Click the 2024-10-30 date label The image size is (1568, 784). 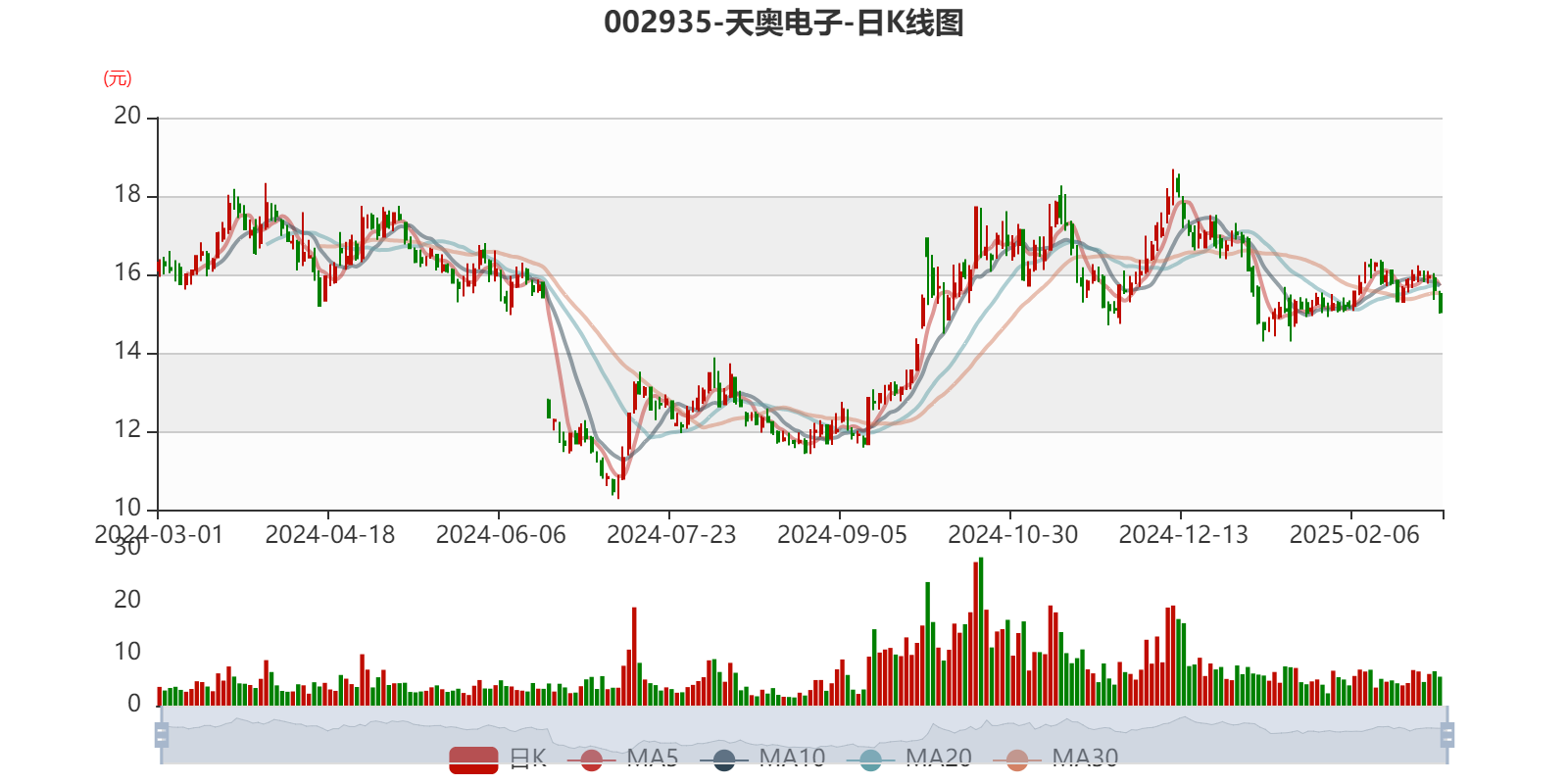[x=1012, y=535]
